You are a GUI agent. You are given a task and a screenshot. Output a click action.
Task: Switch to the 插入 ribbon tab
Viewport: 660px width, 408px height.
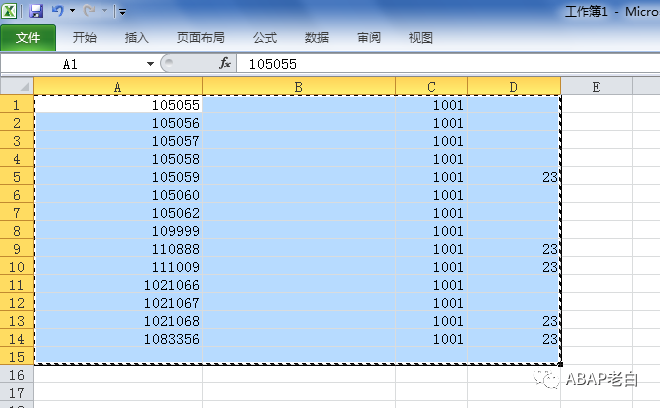(x=136, y=37)
